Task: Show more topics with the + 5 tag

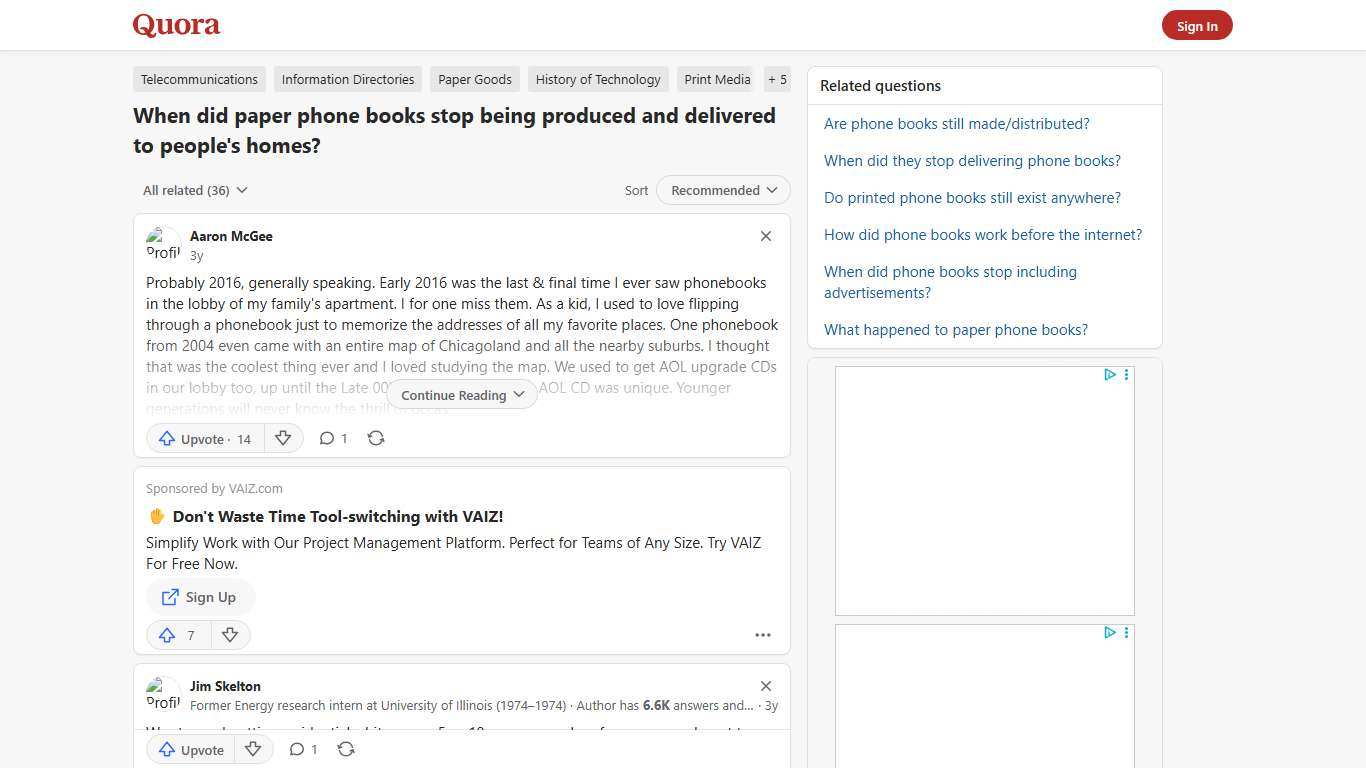Action: click(x=777, y=79)
